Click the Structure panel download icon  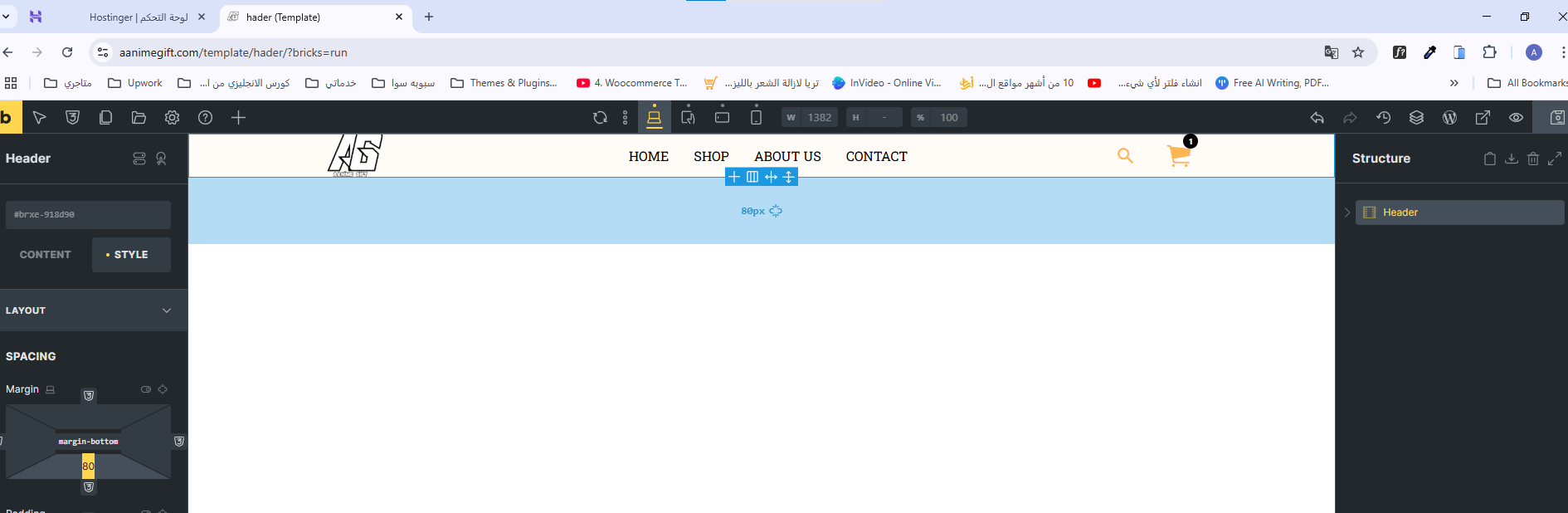point(1512,159)
